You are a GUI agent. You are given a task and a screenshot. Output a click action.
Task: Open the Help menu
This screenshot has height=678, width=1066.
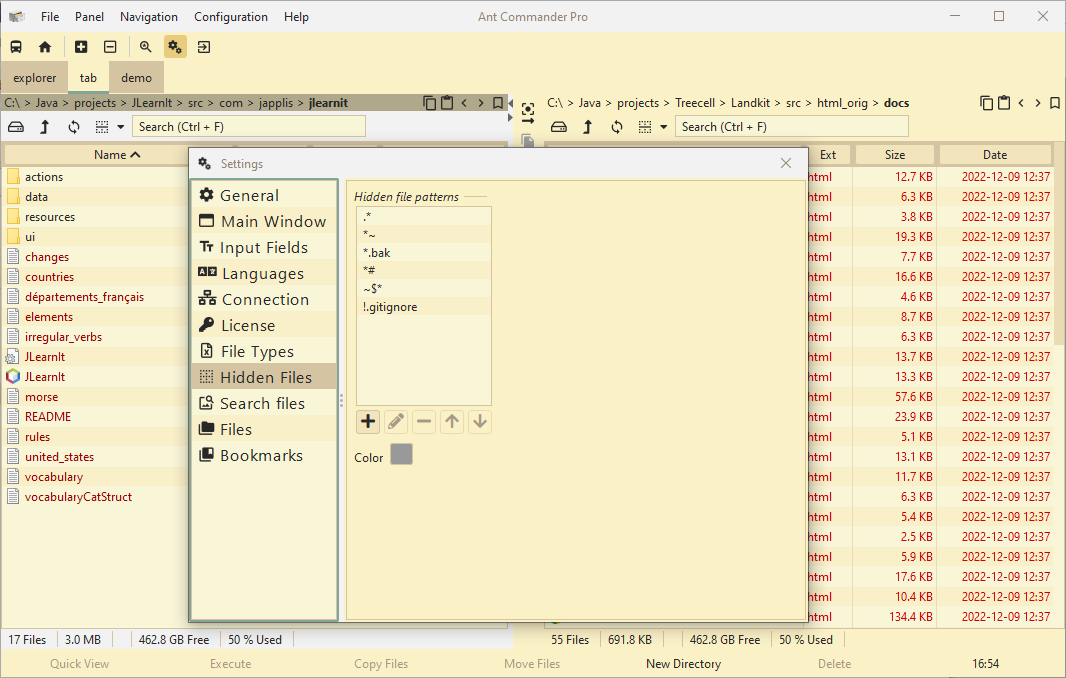click(296, 17)
